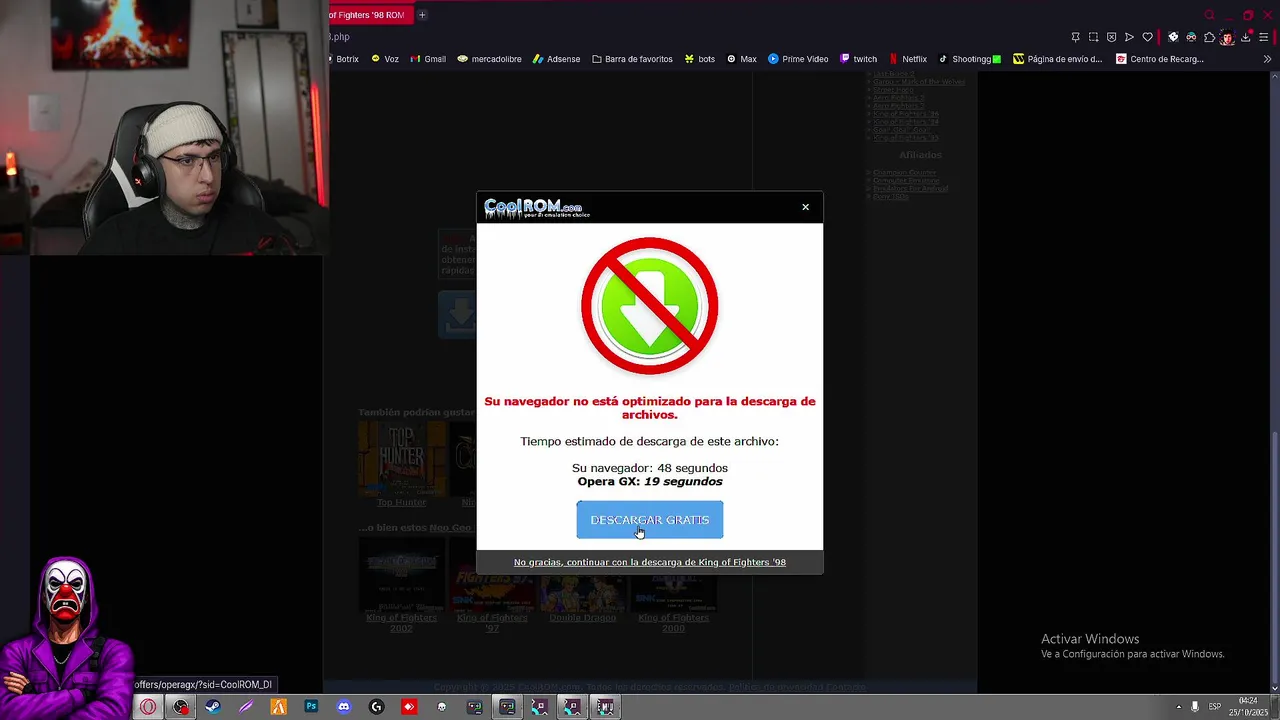Click the pin icon in the address bar

(x=1075, y=37)
